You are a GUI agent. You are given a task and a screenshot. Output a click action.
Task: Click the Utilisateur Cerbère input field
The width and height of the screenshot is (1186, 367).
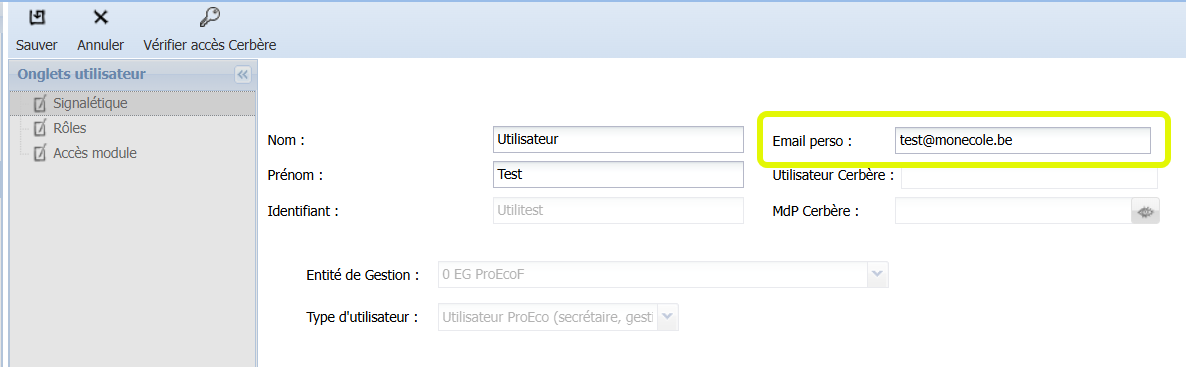click(1029, 176)
